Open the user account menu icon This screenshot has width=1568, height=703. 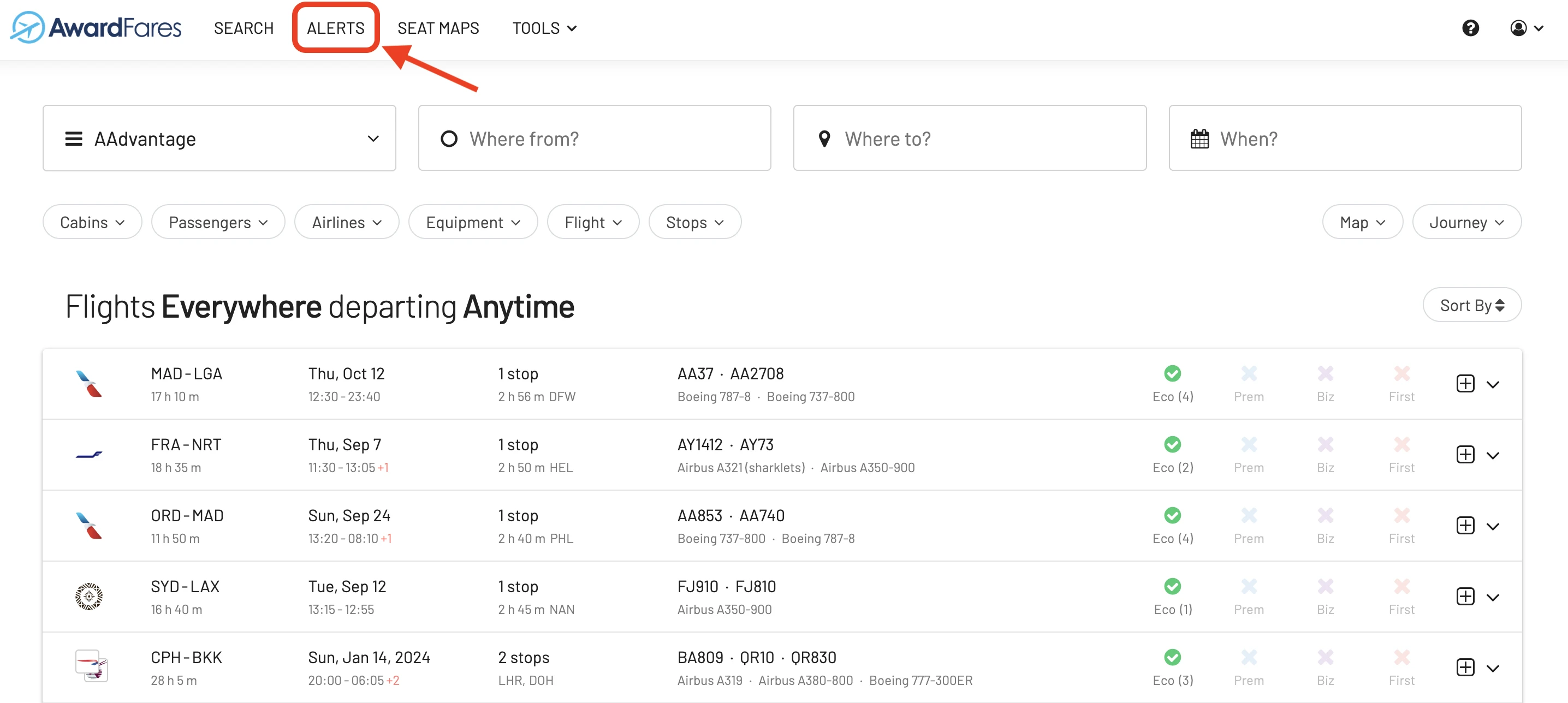1526,28
